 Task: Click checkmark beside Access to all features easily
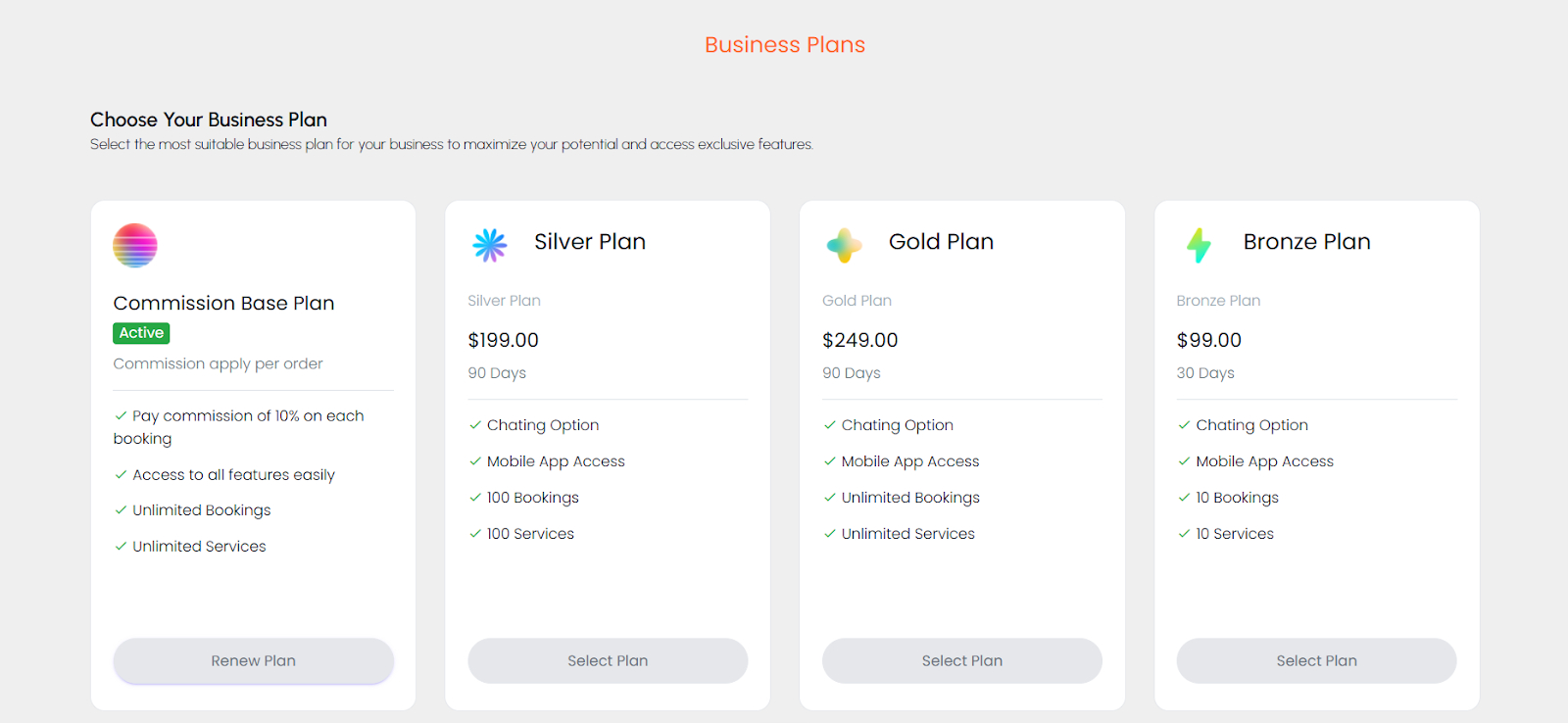tap(121, 475)
